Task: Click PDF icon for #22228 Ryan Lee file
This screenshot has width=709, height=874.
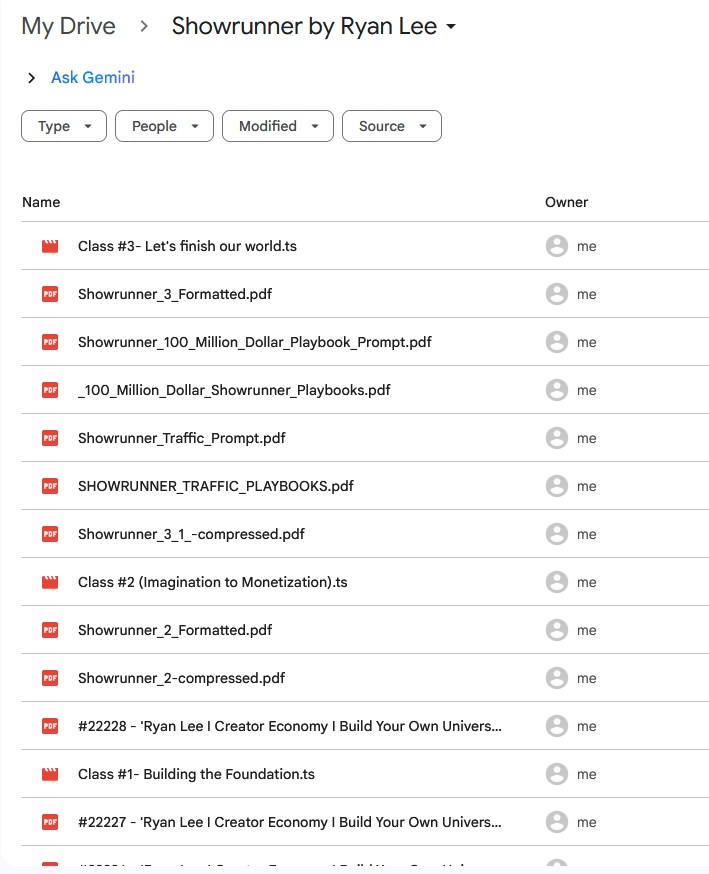Action: pos(50,726)
